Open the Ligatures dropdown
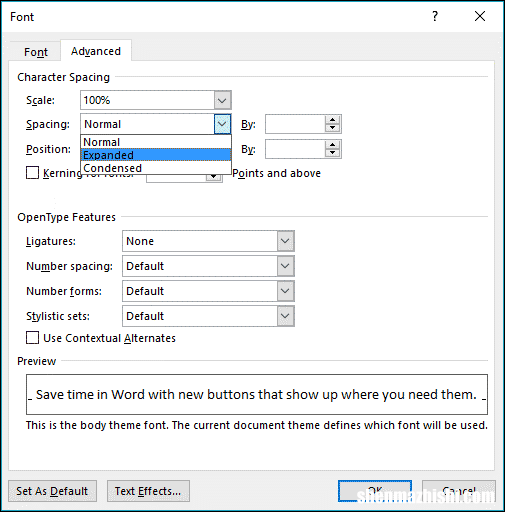The height and width of the screenshot is (512, 505). (285, 241)
